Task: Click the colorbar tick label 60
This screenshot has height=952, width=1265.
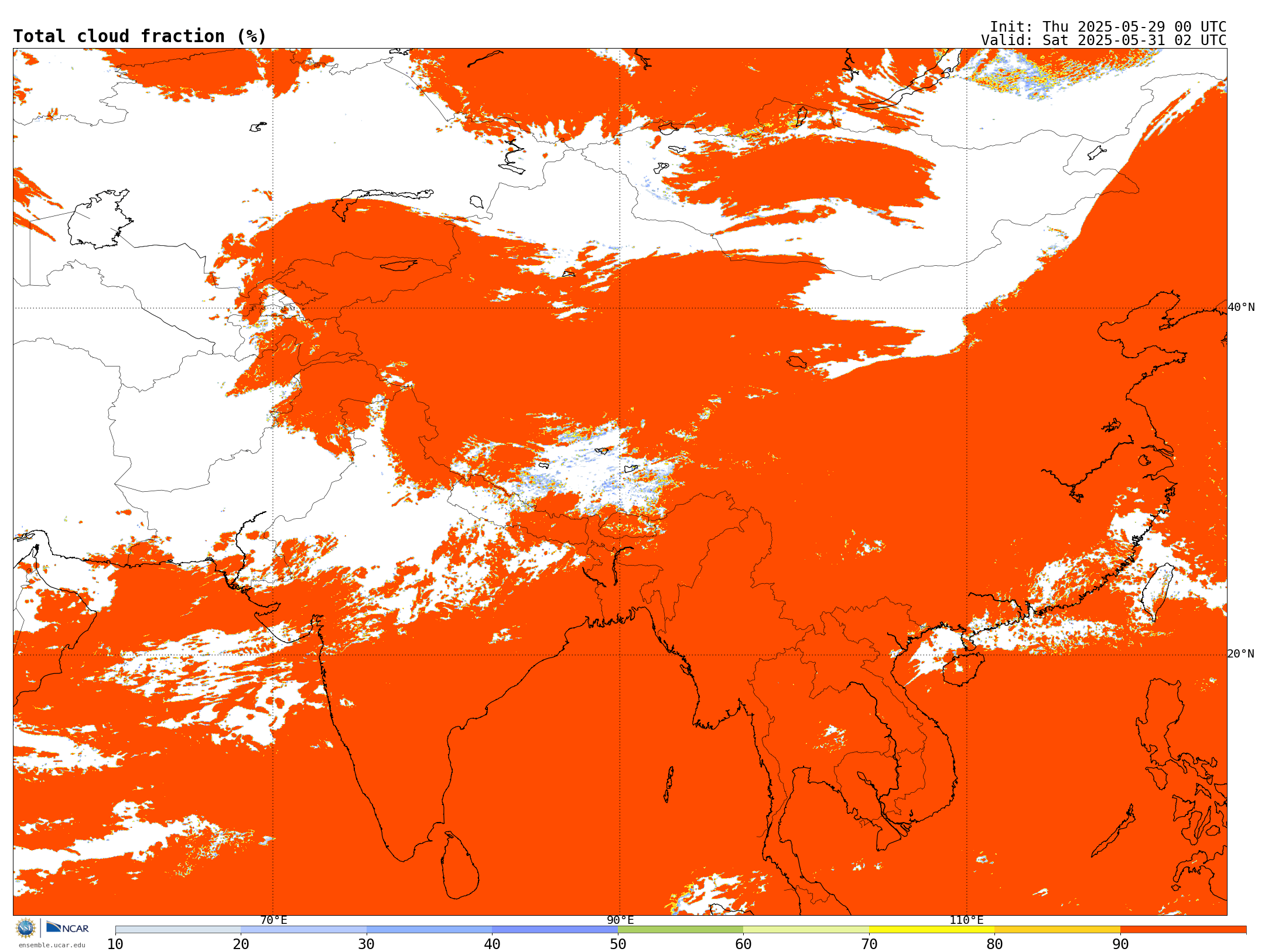Action: pyautogui.click(x=743, y=944)
